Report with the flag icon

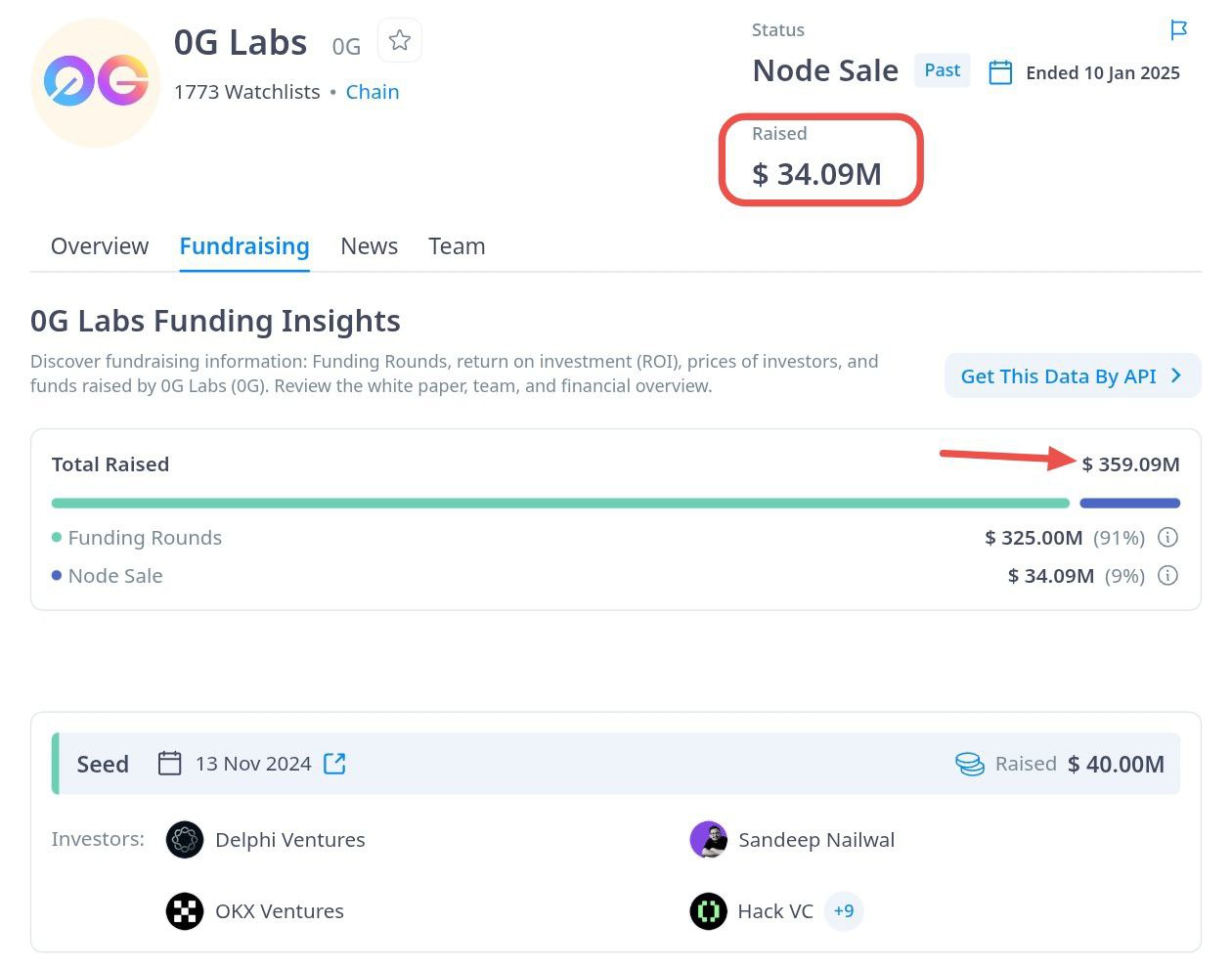pyautogui.click(x=1178, y=30)
